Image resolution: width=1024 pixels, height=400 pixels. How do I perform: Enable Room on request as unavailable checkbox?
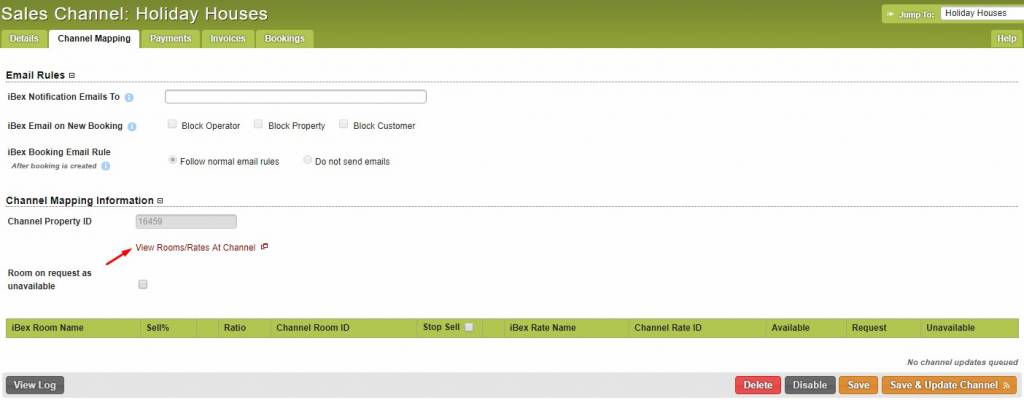point(143,284)
